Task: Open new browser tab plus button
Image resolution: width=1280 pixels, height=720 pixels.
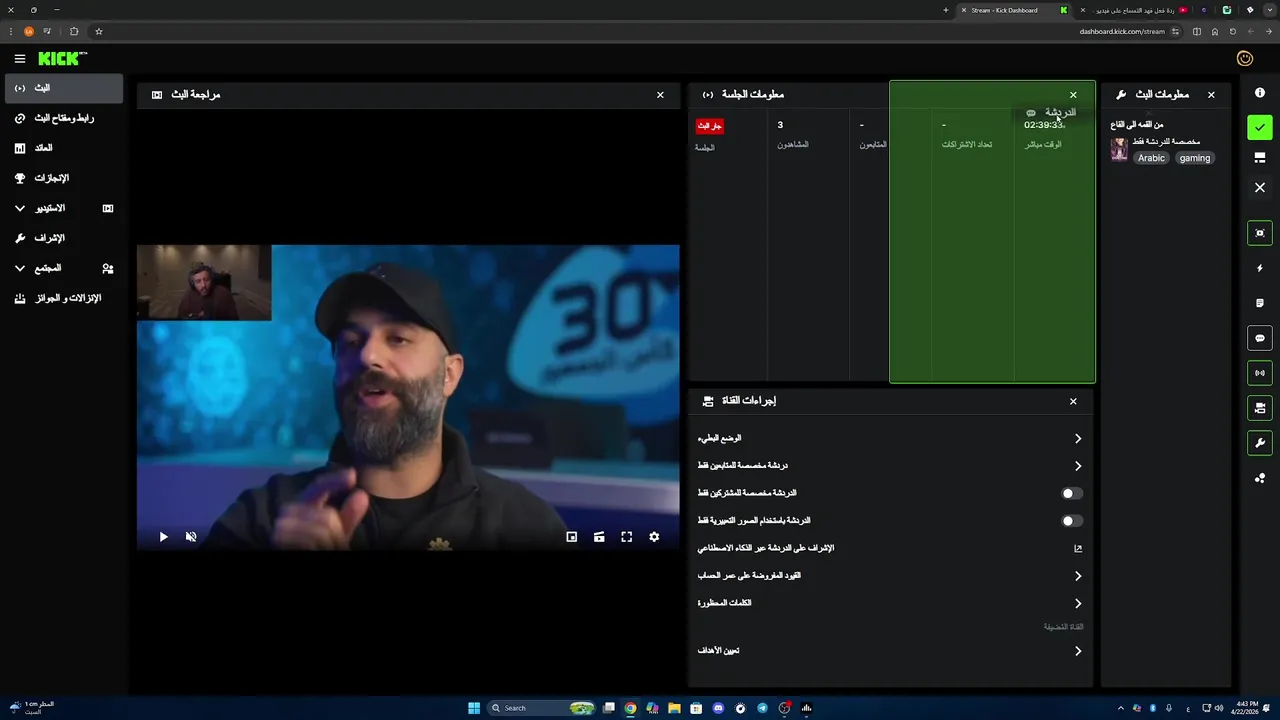Action: 946,10
